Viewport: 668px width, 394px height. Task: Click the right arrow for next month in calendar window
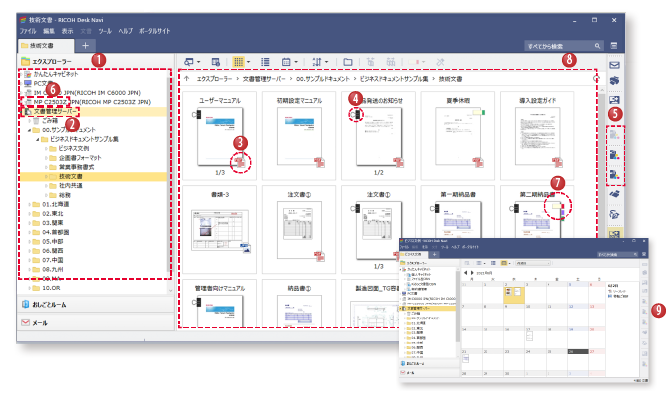(472, 273)
